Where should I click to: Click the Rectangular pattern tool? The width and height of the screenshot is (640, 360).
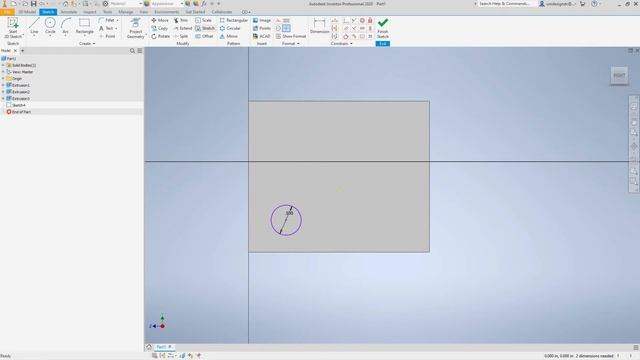(233, 20)
